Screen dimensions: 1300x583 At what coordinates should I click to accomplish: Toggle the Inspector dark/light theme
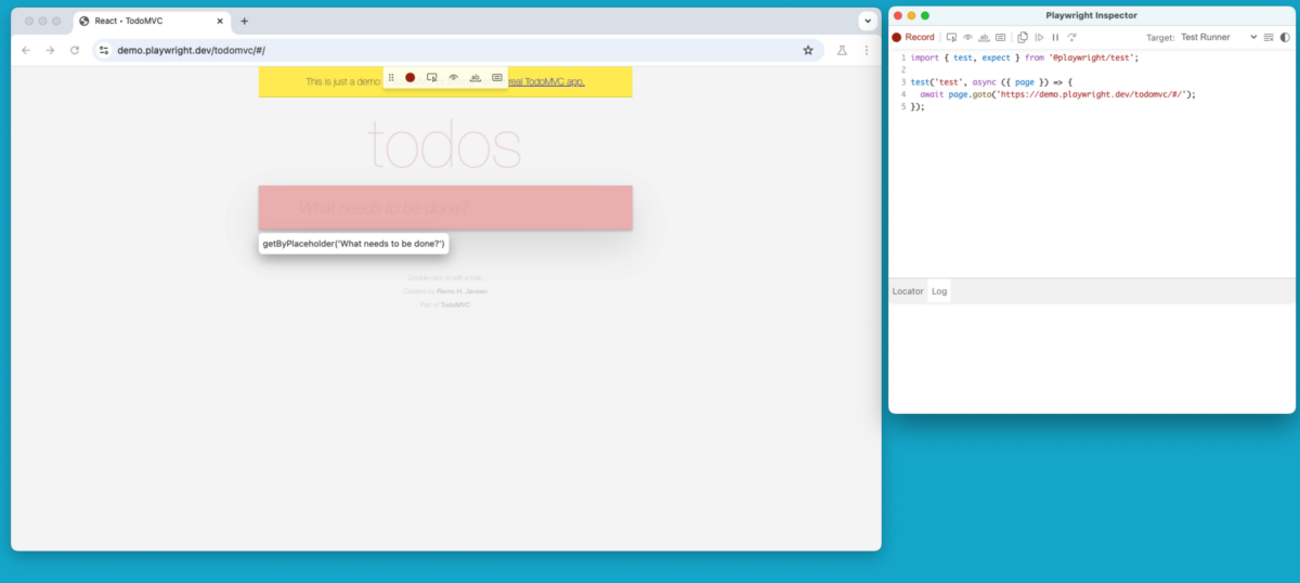[1285, 37]
